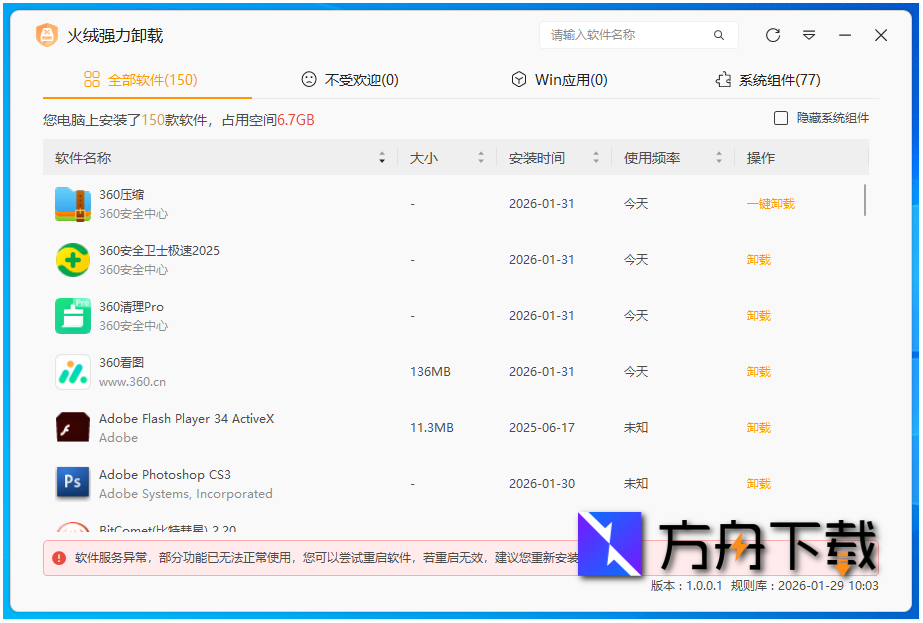Click the Adobe Photoshop CS3 Ps icon
This screenshot has width=923, height=623.
point(72,483)
